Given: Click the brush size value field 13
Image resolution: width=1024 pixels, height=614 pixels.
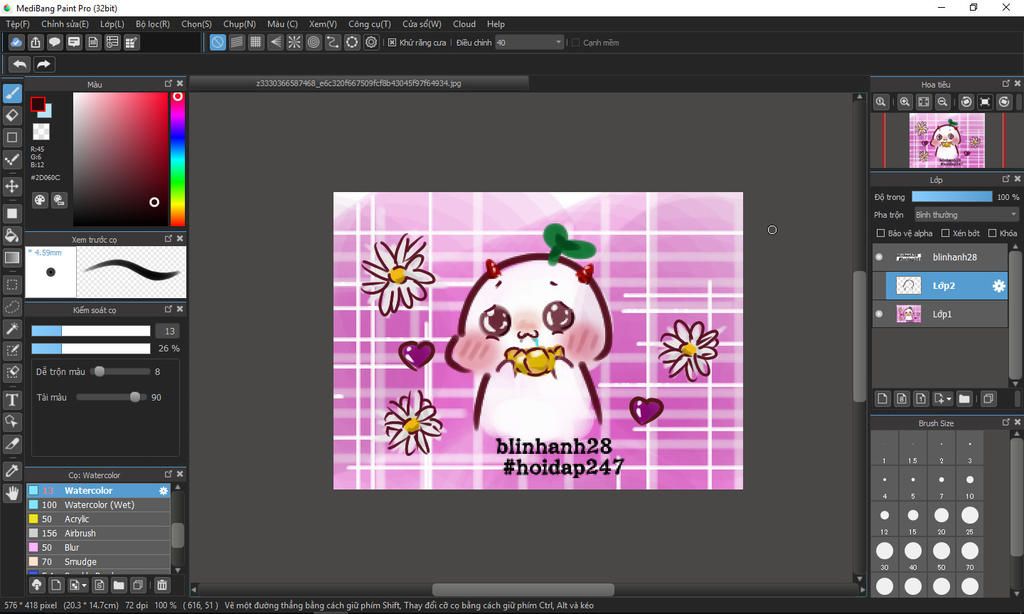Looking at the screenshot, I should 169,331.
